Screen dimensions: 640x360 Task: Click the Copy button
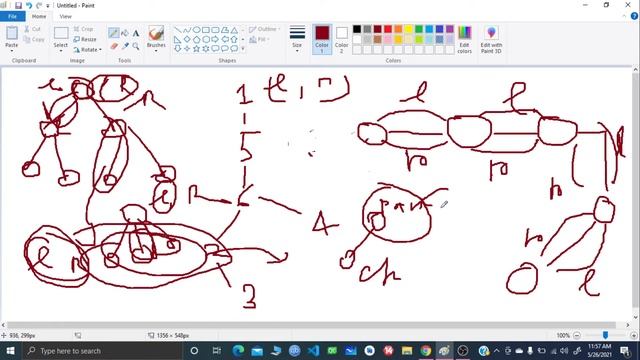coord(34,39)
